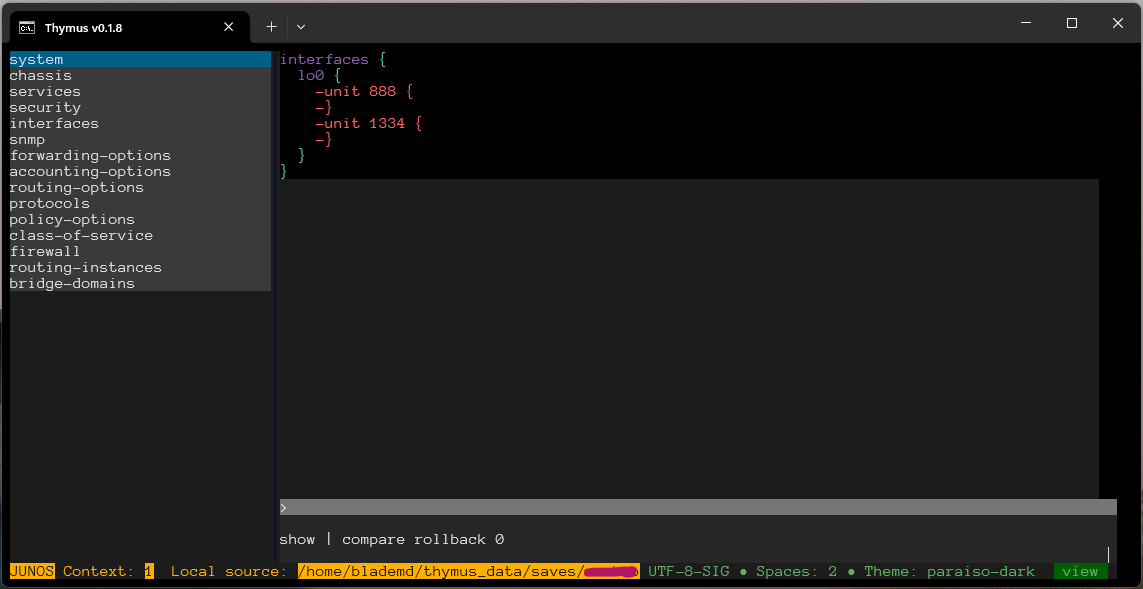The image size is (1143, 589).
Task: Click the command input prompt line
Action: pos(698,507)
